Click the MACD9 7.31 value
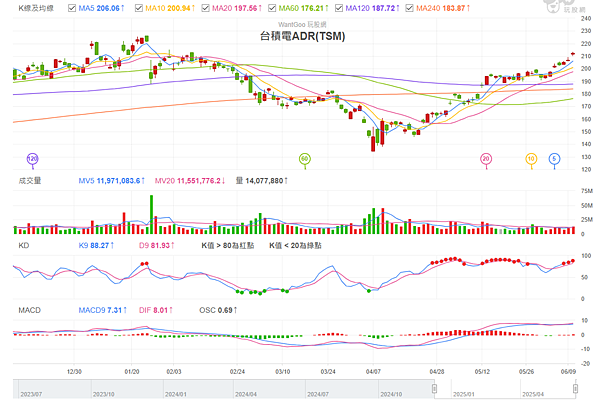 click(103, 310)
